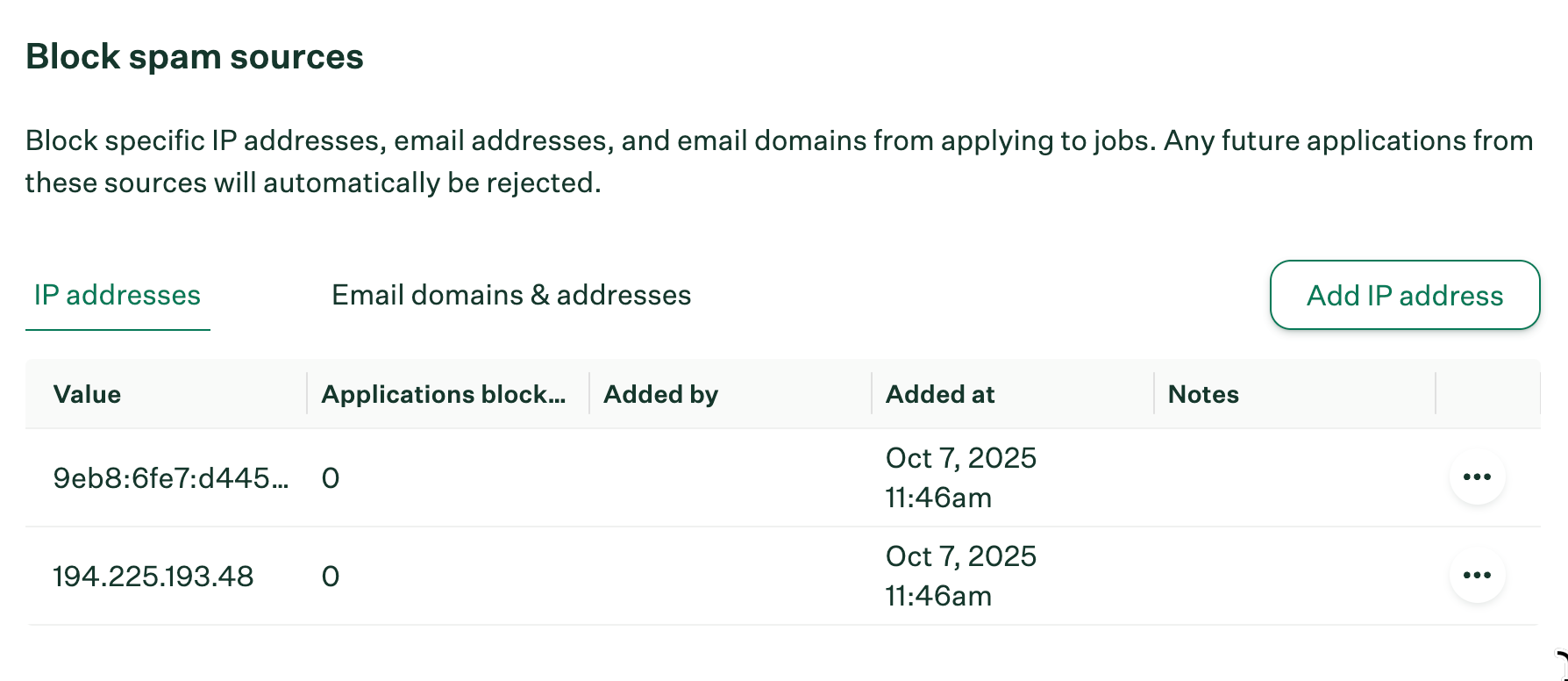
Task: Click the Block spam sources heading
Action: click(196, 55)
